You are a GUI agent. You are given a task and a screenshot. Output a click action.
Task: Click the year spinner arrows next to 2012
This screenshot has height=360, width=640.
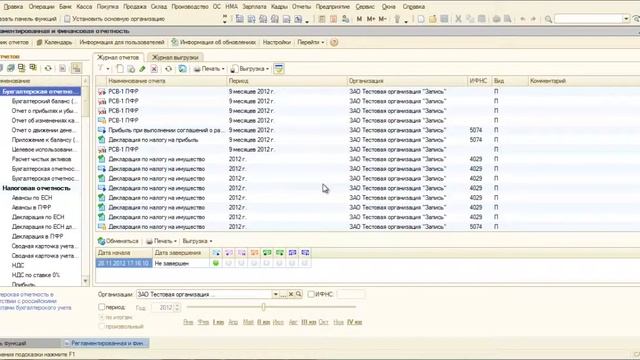pyautogui.click(x=177, y=307)
